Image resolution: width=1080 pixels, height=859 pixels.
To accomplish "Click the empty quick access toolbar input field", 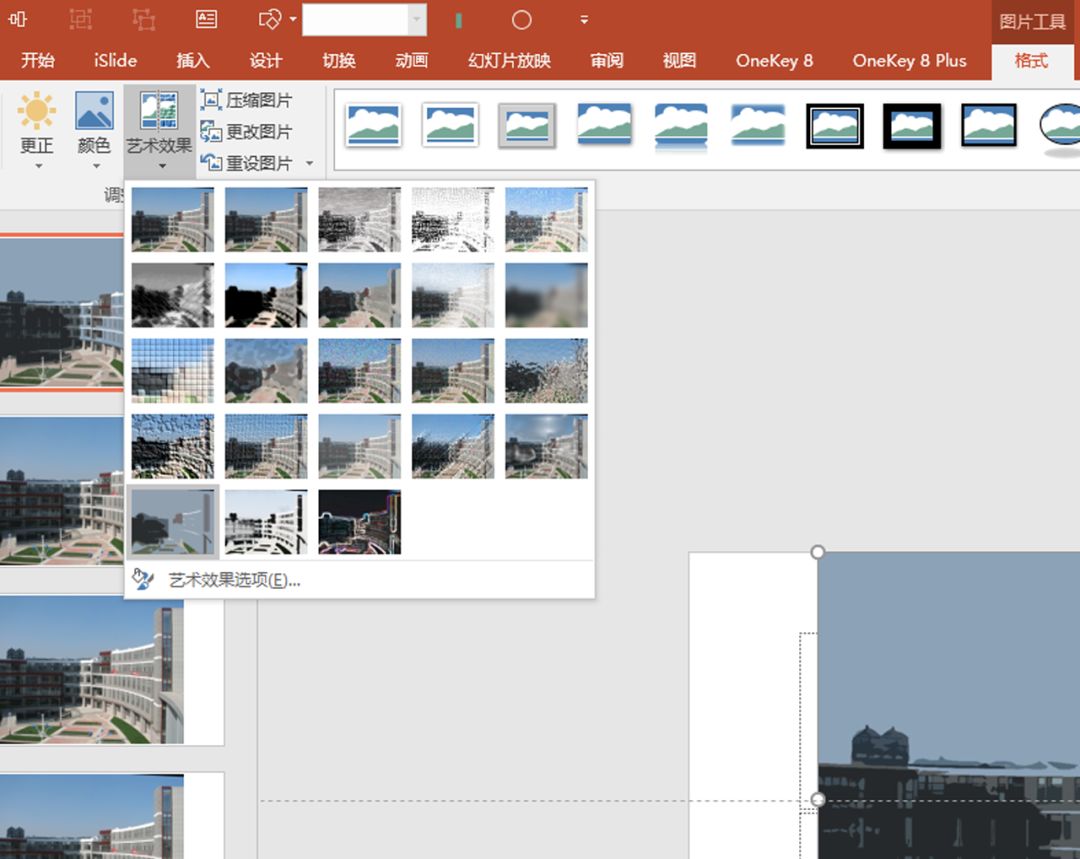I will pos(355,20).
